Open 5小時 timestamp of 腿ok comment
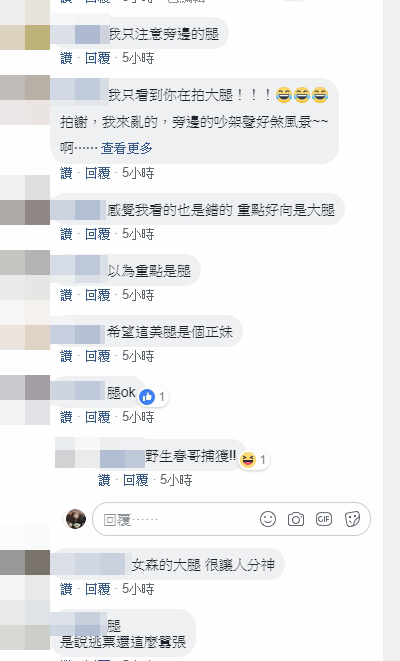The image size is (400, 661). [x=138, y=417]
